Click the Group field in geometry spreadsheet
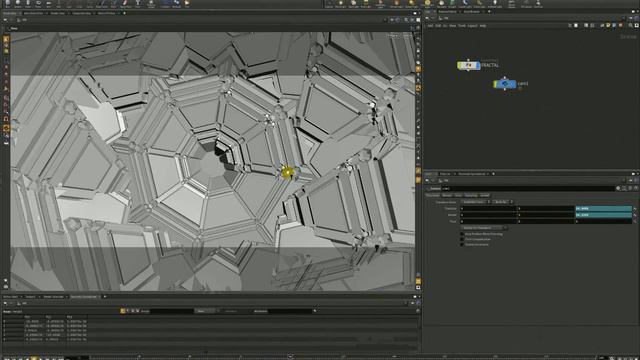 click(x=171, y=311)
